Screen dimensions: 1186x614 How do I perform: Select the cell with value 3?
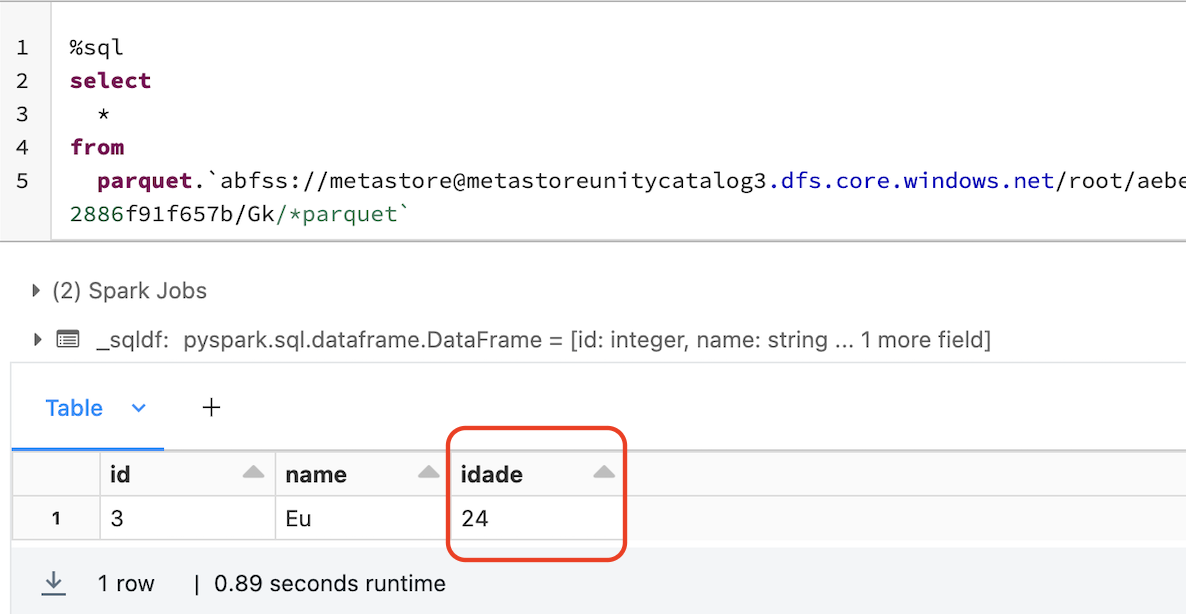coord(188,519)
